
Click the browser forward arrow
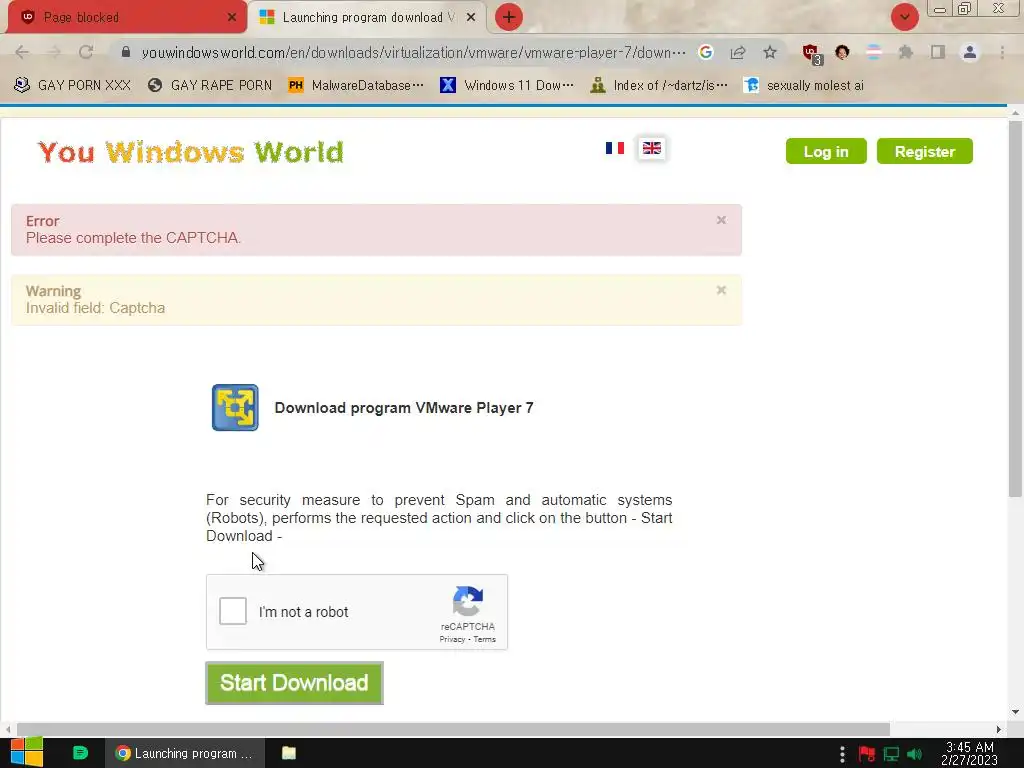pos(54,52)
